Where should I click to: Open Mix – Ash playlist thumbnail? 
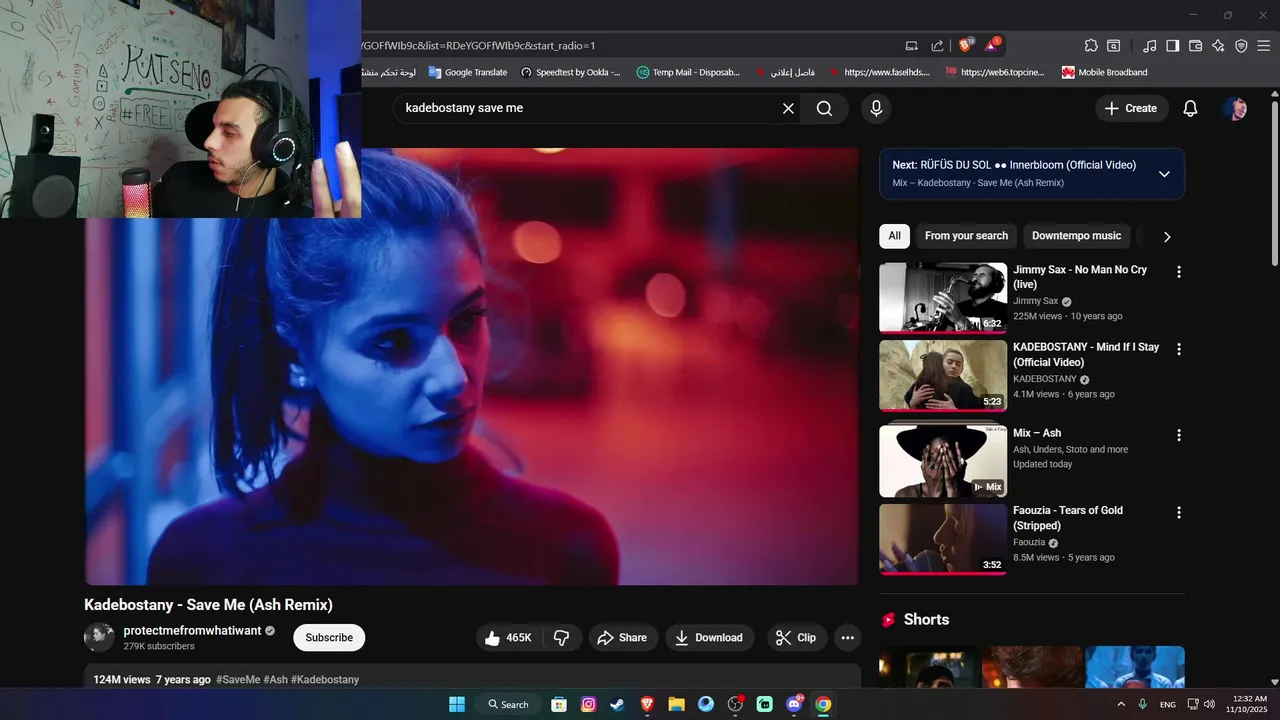[943, 461]
